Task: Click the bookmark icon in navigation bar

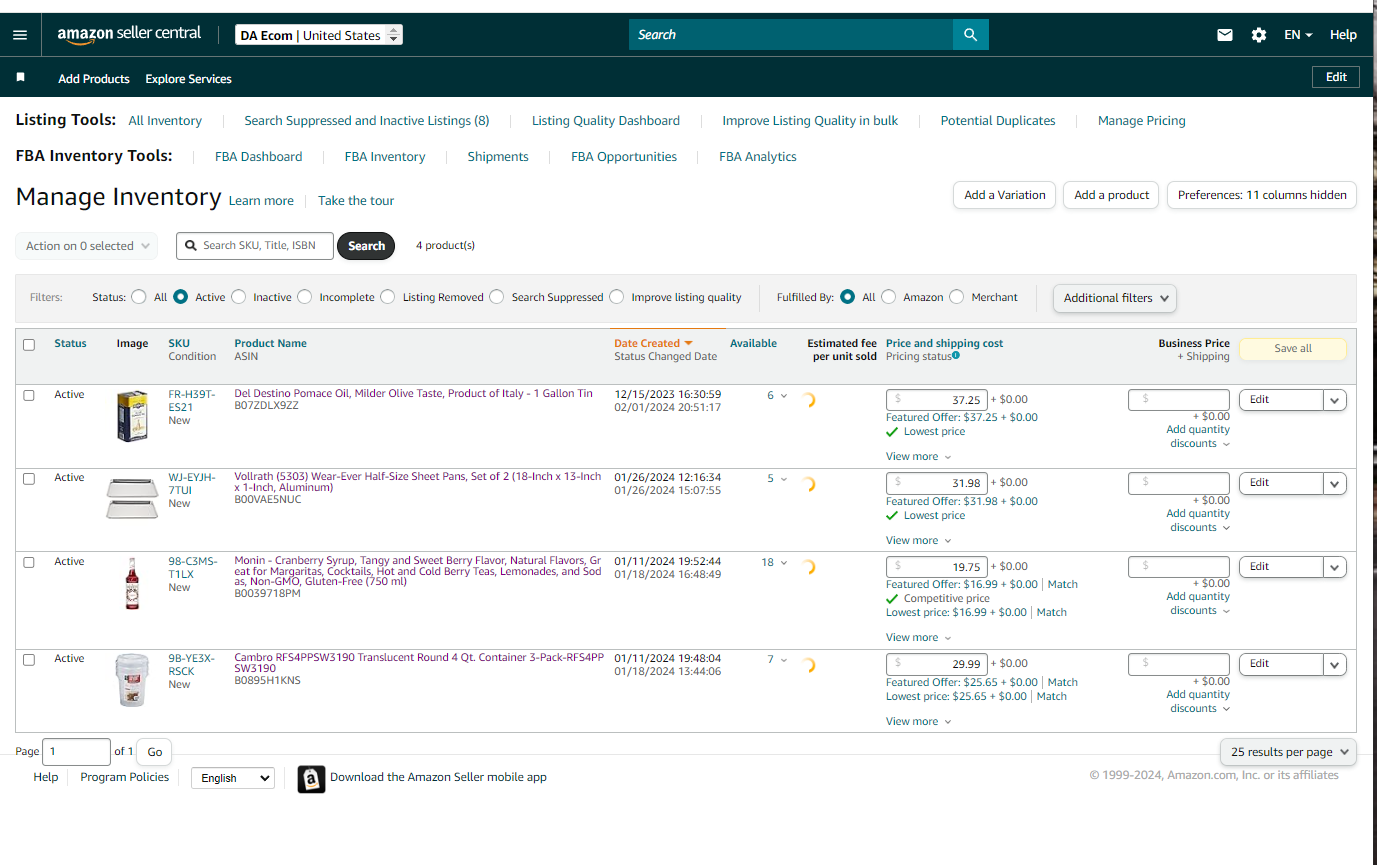Action: click(x=21, y=77)
